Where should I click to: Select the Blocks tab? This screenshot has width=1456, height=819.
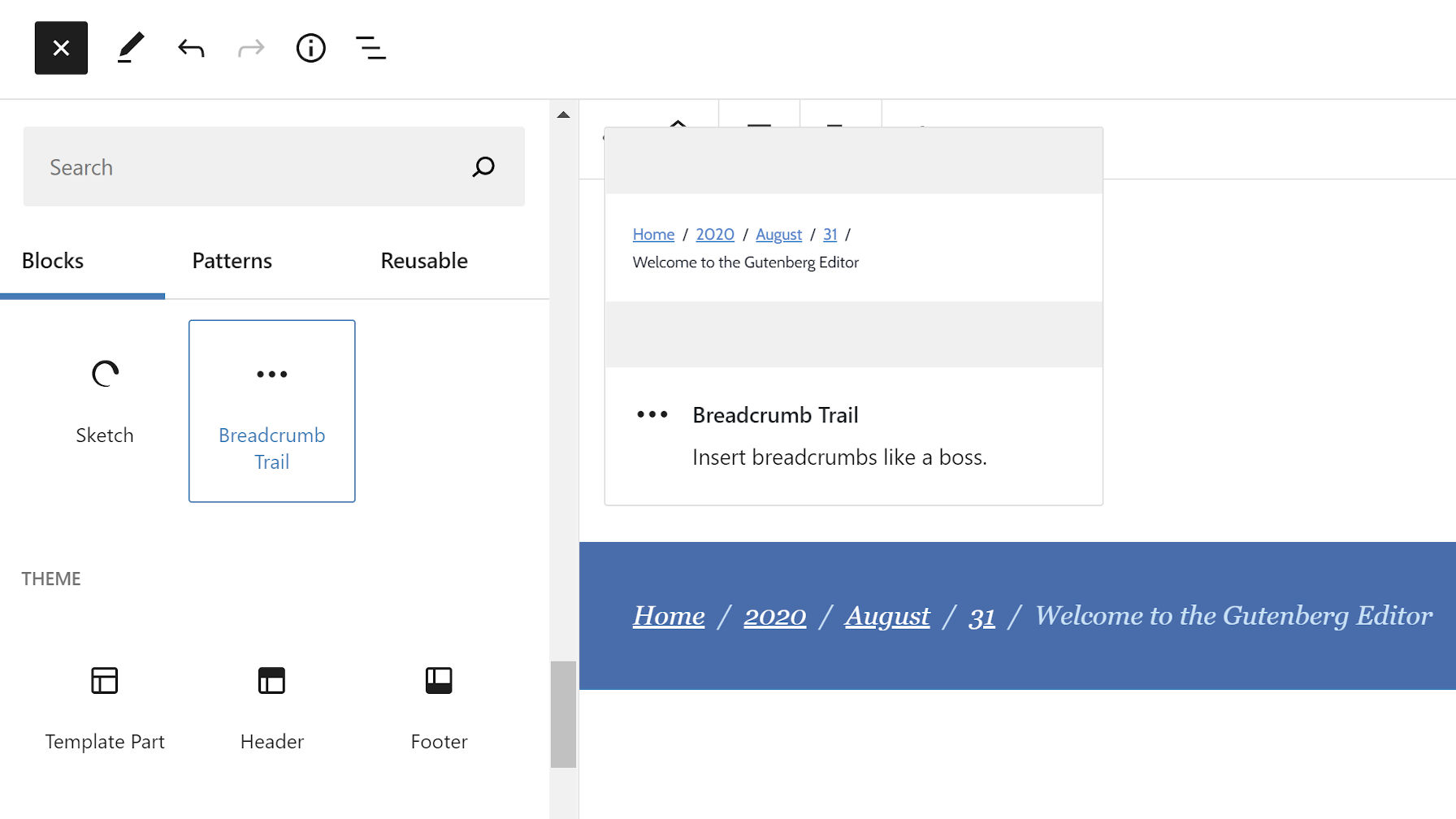coord(52,260)
